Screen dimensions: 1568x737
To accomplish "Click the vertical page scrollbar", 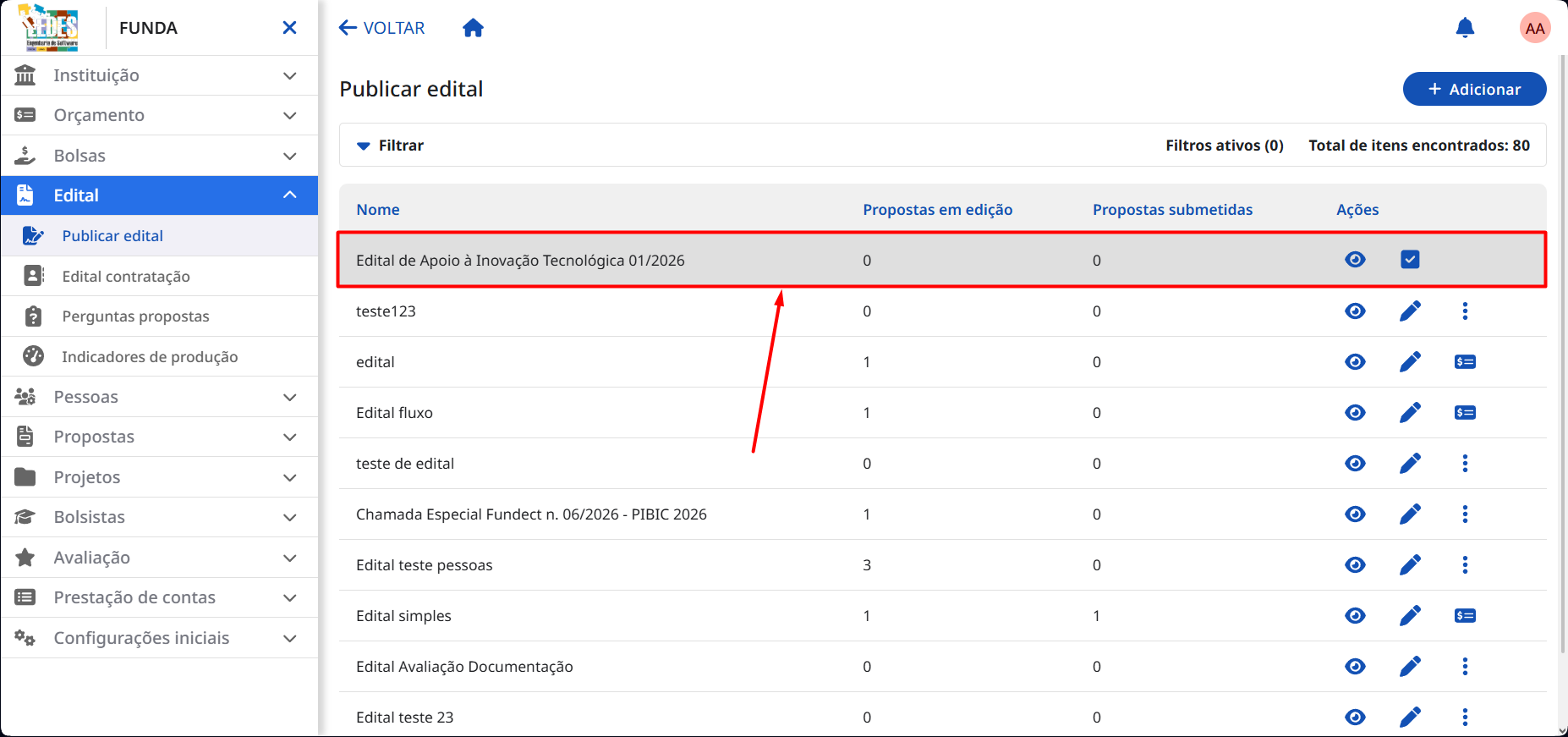I will (x=1562, y=355).
